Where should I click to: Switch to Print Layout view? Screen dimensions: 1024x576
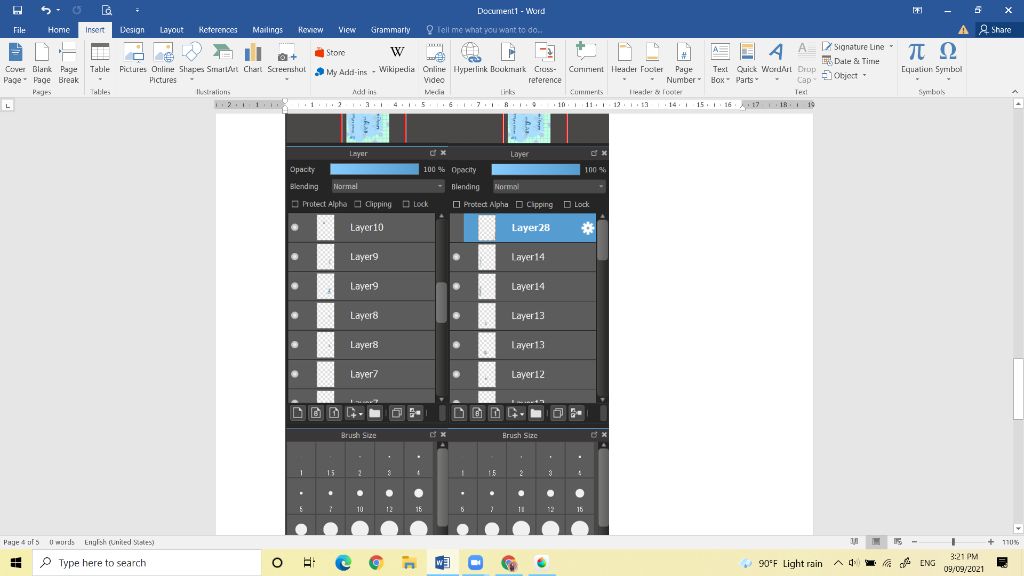[876, 542]
